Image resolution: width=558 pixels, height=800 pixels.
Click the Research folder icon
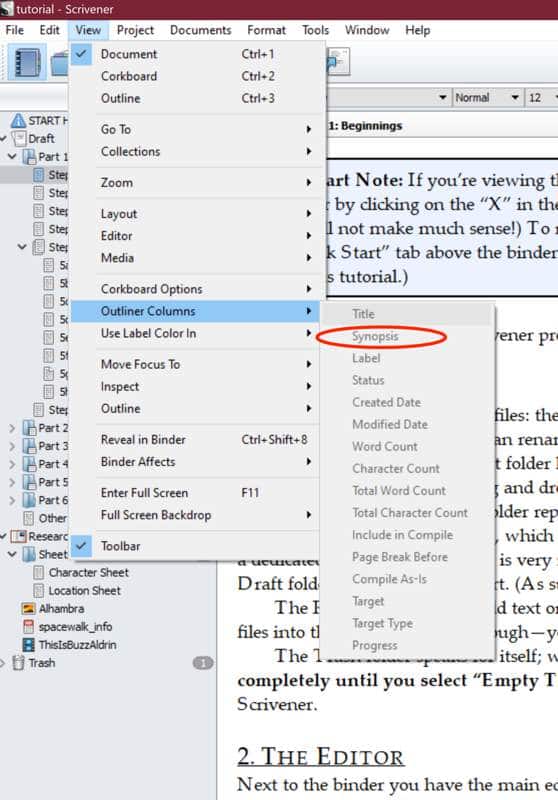[x=18, y=536]
